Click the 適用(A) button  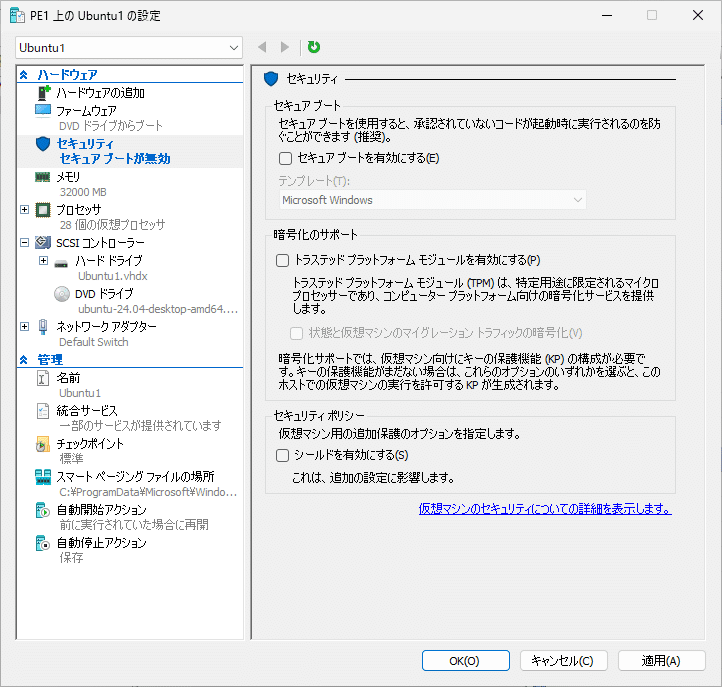tap(661, 661)
